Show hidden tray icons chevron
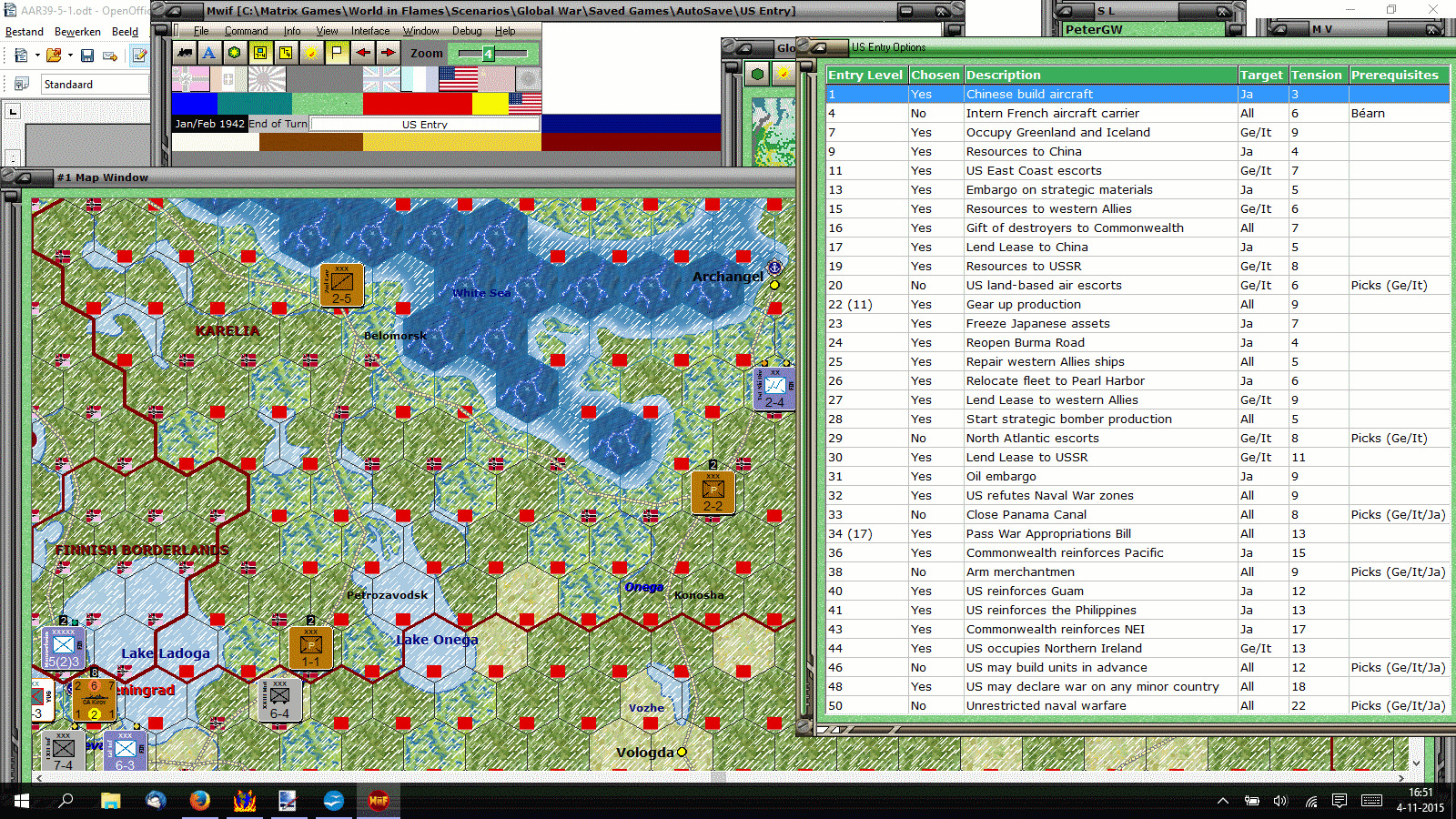 [1223, 801]
